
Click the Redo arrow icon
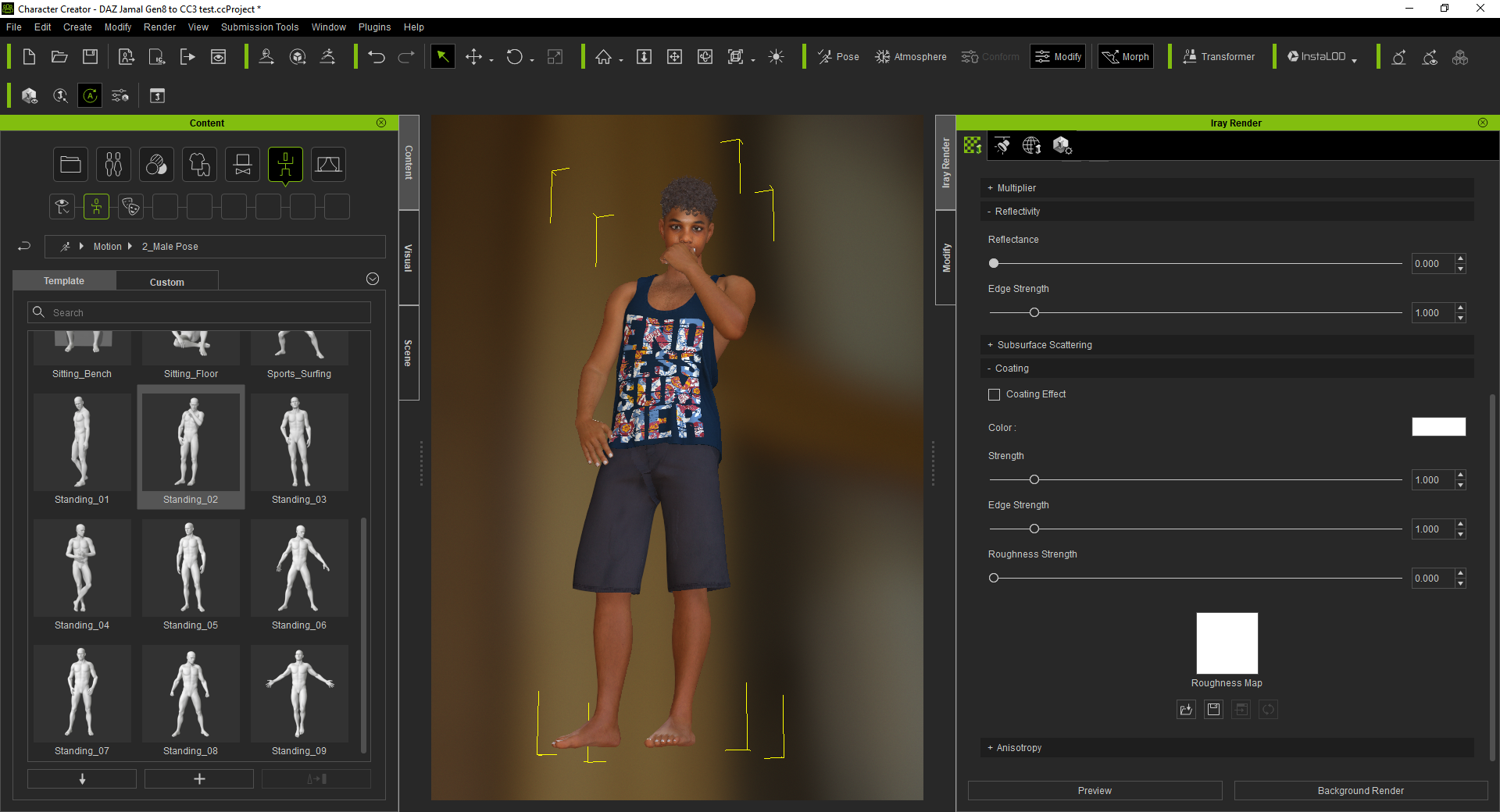406,57
